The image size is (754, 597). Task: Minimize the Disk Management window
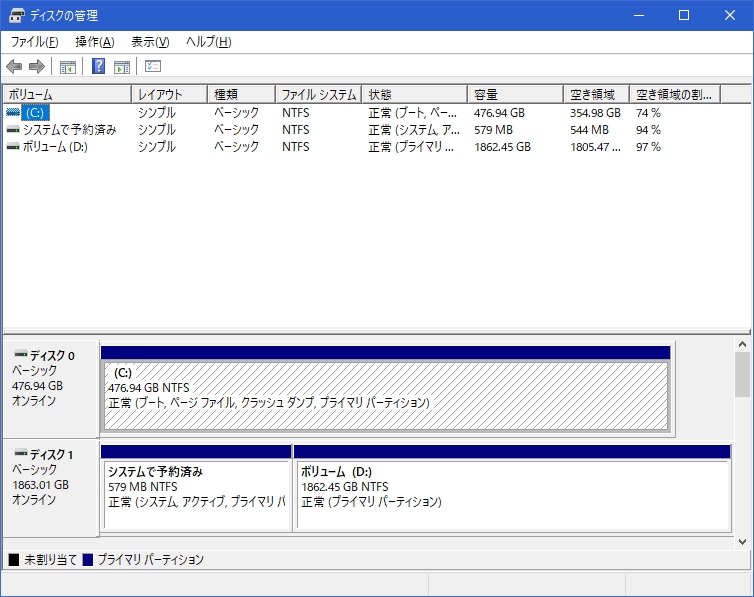point(639,15)
